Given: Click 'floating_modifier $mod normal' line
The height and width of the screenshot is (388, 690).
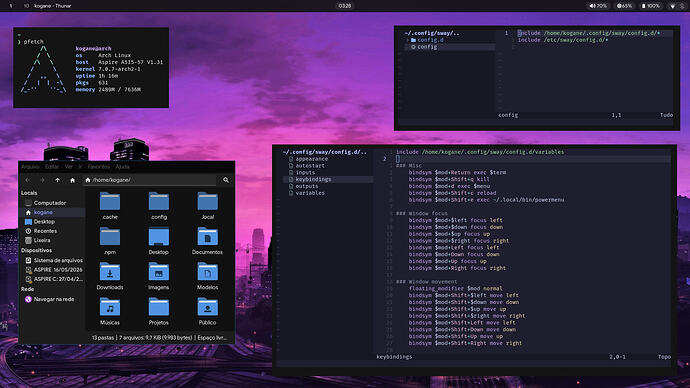Looking at the screenshot, I should pos(455,289).
